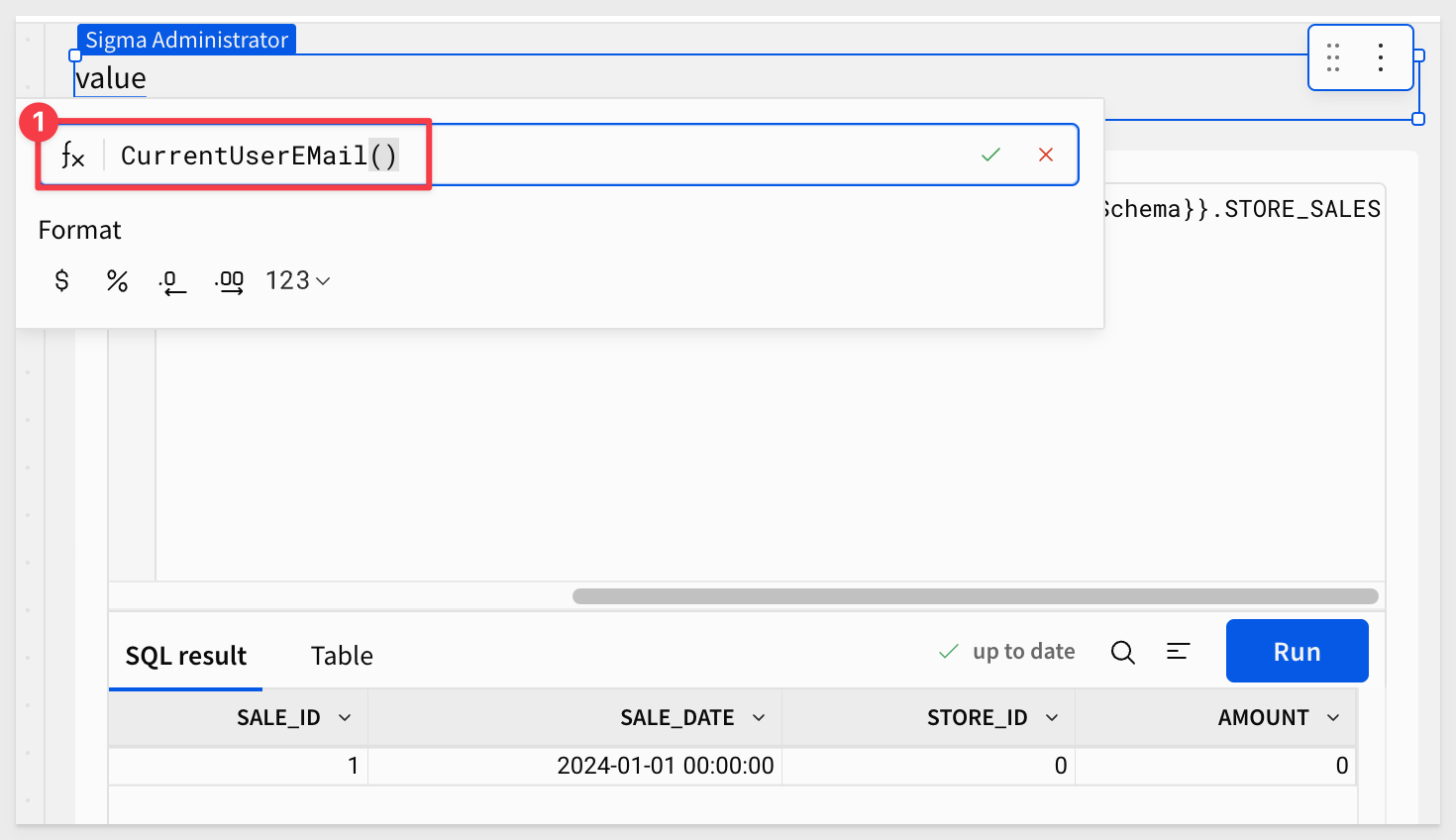Image resolution: width=1456 pixels, height=840 pixels.
Task: Cancel formula with red X
Action: click(1045, 155)
